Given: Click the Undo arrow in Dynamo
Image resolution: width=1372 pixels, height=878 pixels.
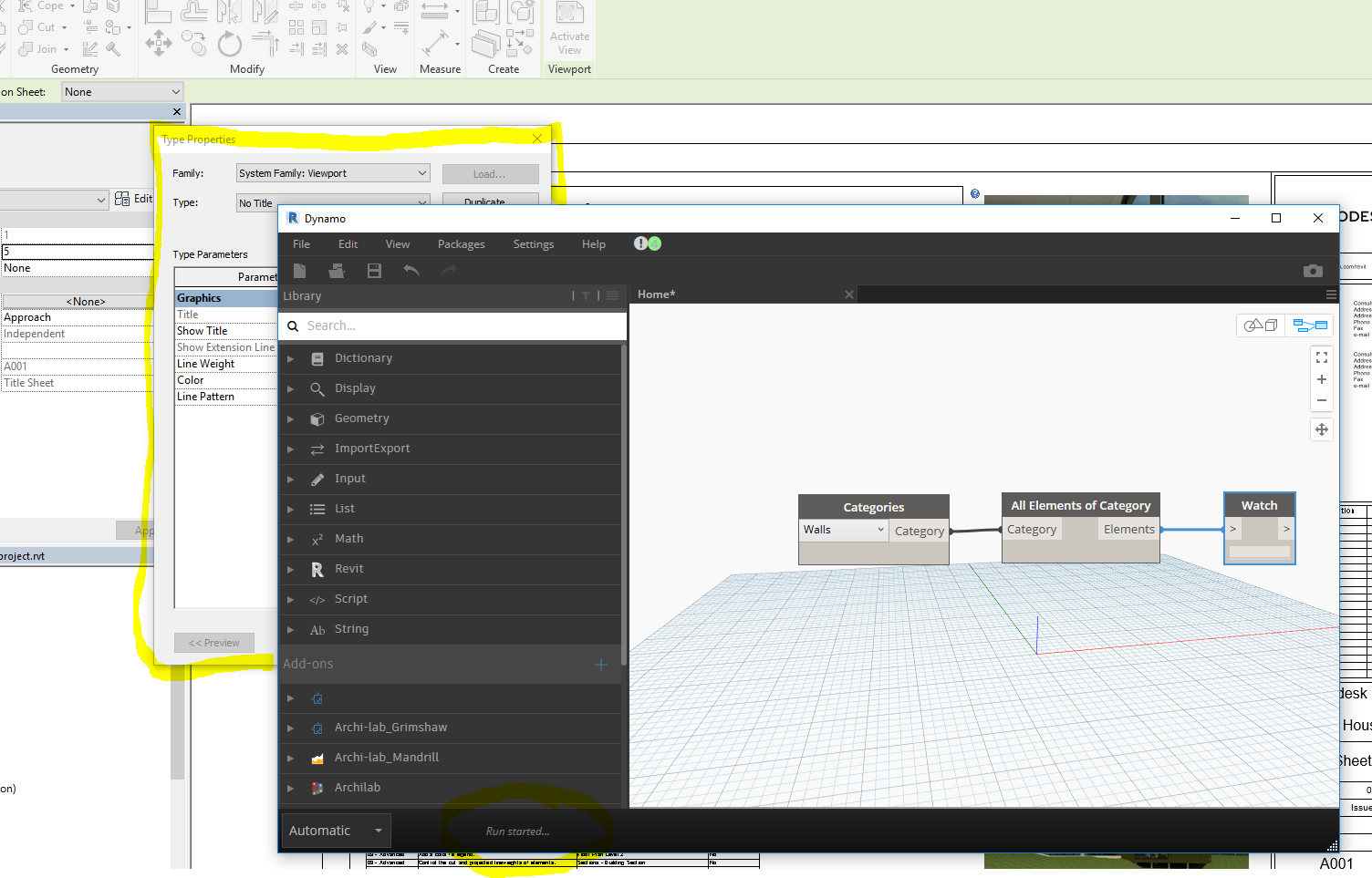Looking at the screenshot, I should coord(411,270).
